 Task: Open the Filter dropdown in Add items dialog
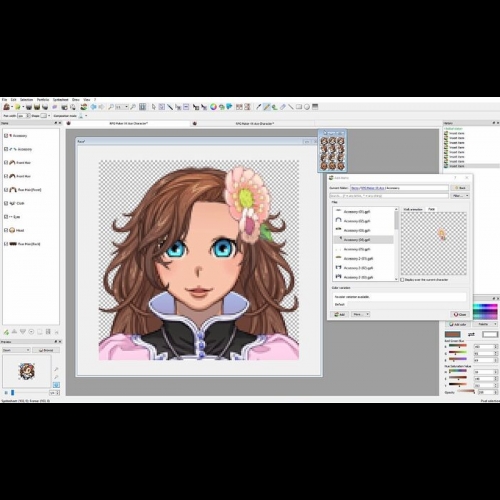460,196
